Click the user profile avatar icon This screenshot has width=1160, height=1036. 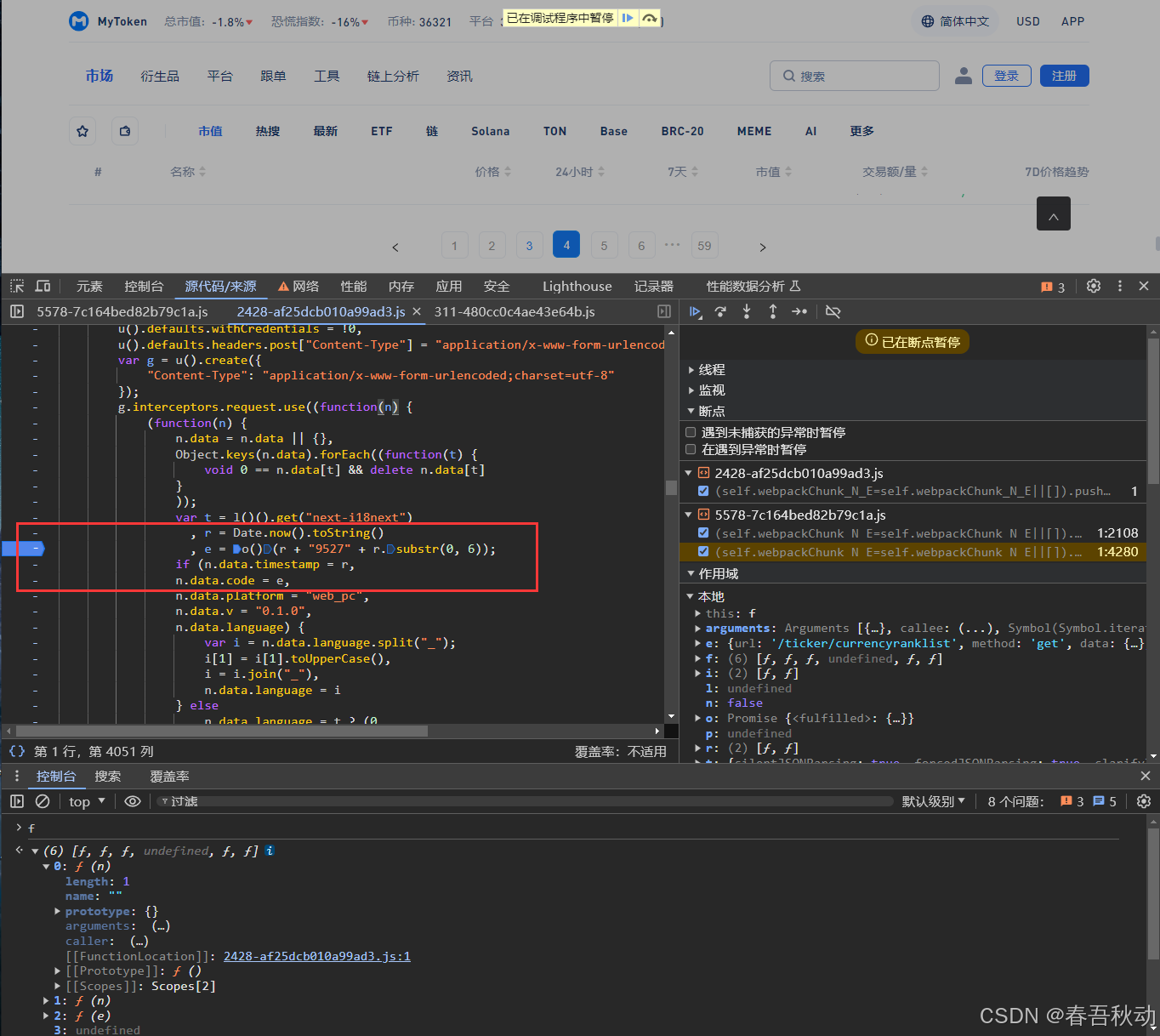(964, 76)
